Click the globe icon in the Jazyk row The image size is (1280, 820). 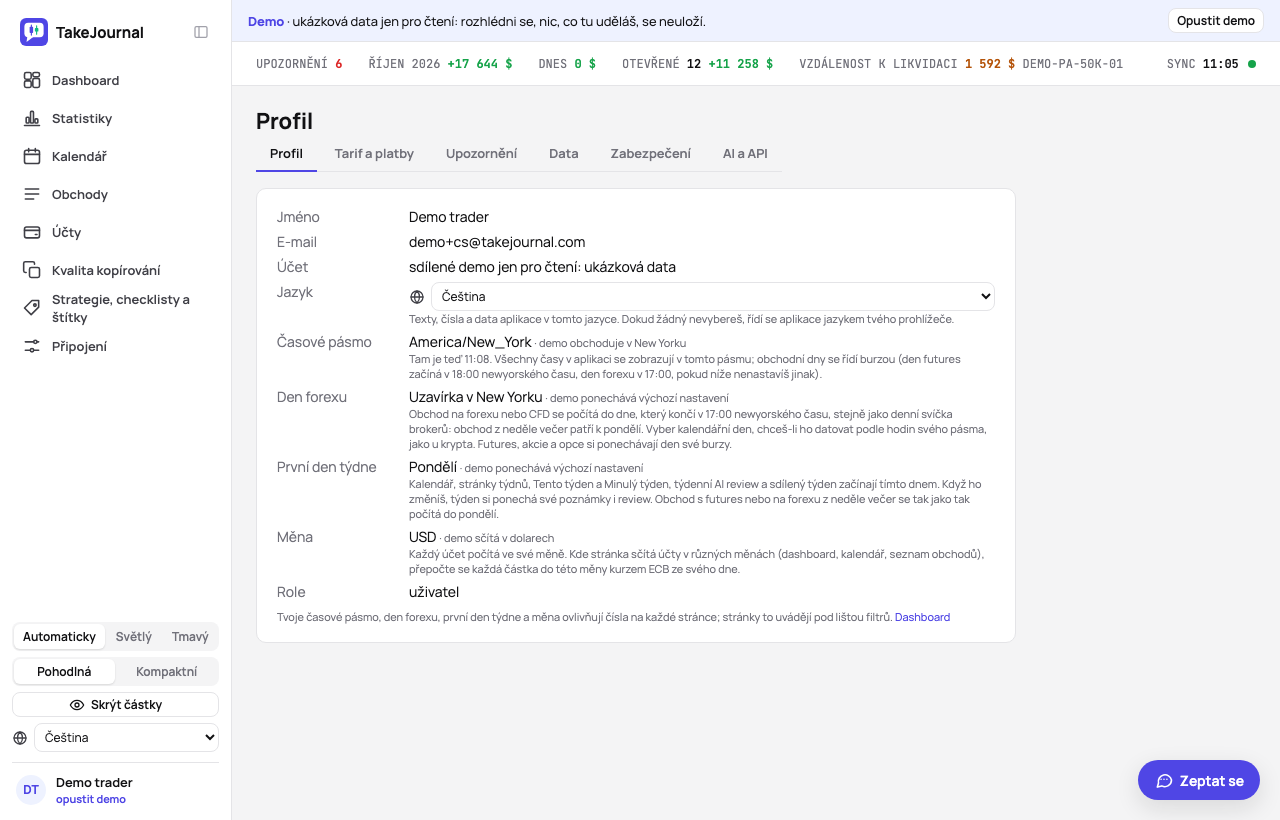(x=417, y=297)
